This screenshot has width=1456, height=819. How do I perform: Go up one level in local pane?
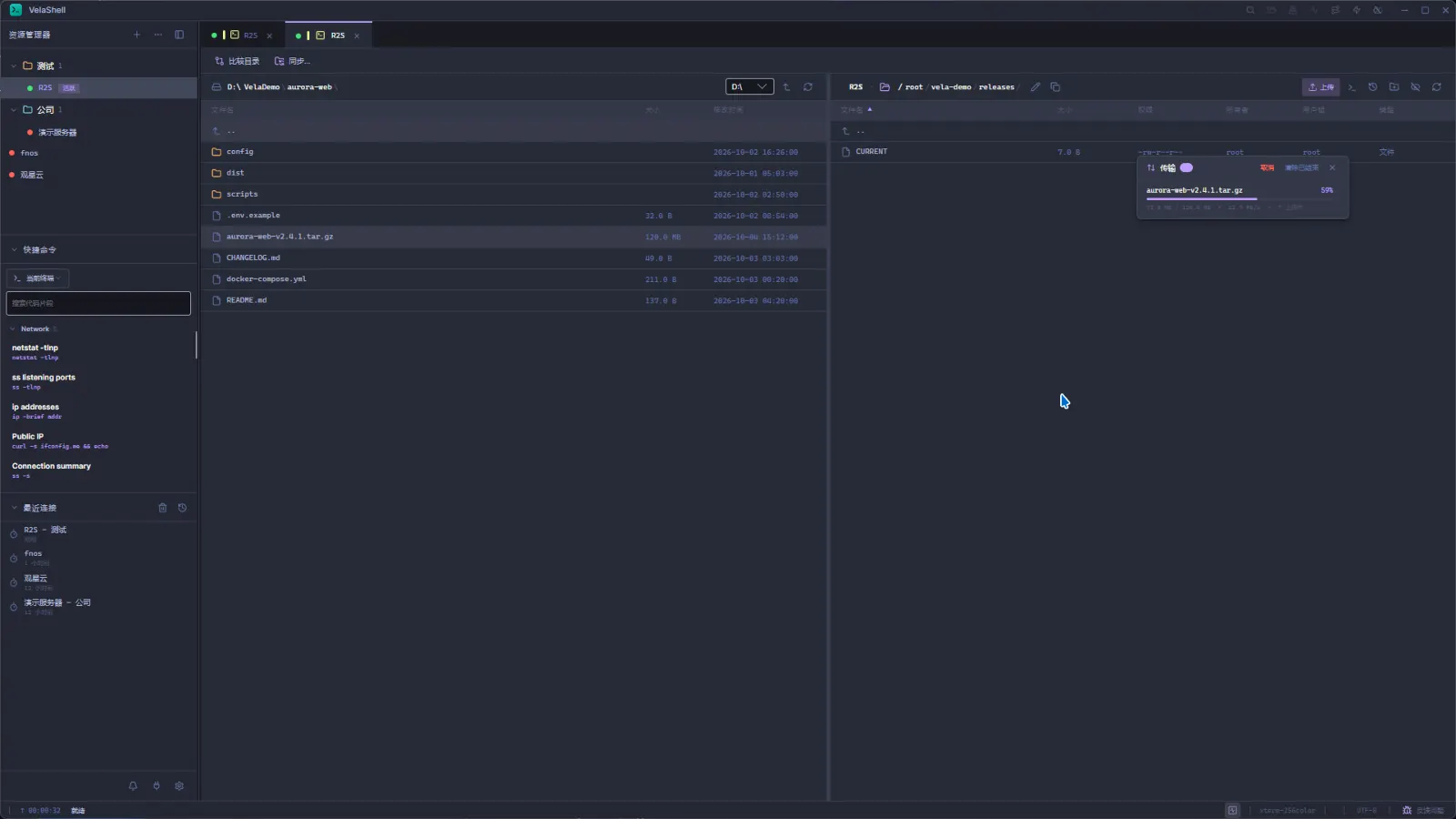tap(786, 87)
